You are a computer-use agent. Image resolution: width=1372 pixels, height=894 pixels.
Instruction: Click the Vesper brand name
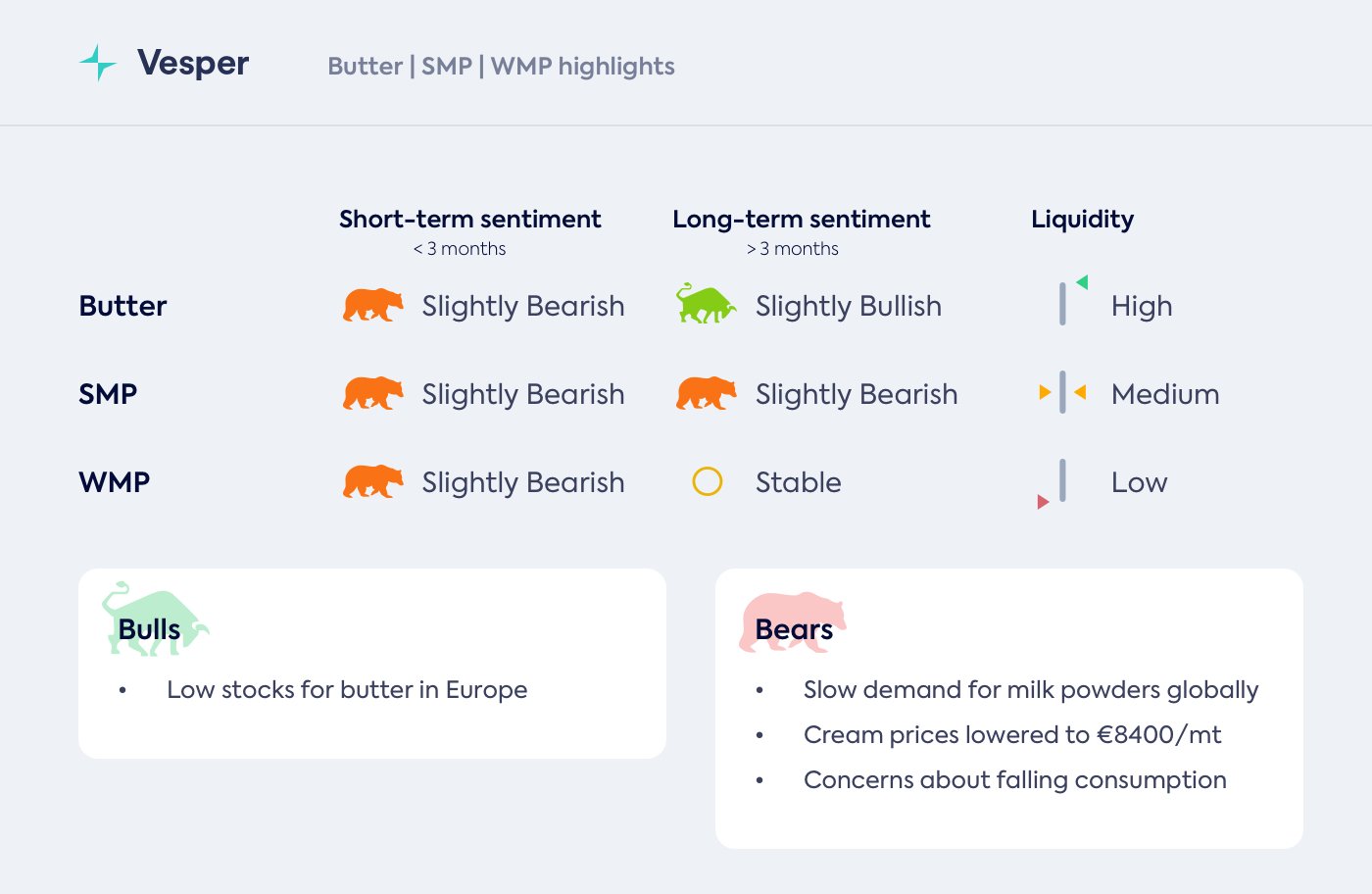point(193,64)
